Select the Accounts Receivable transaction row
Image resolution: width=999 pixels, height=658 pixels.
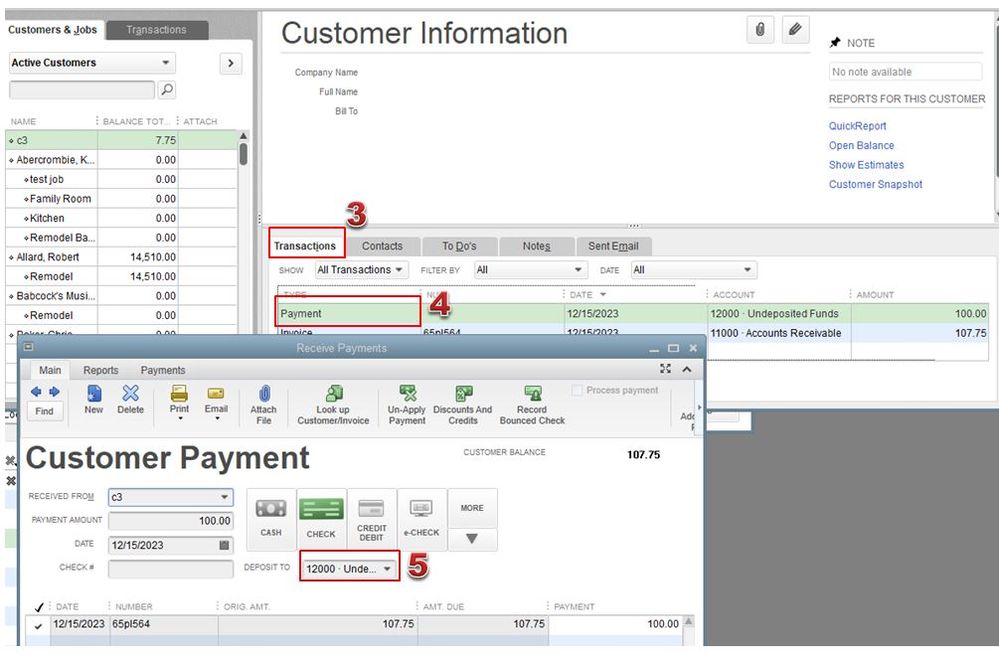coord(633,333)
